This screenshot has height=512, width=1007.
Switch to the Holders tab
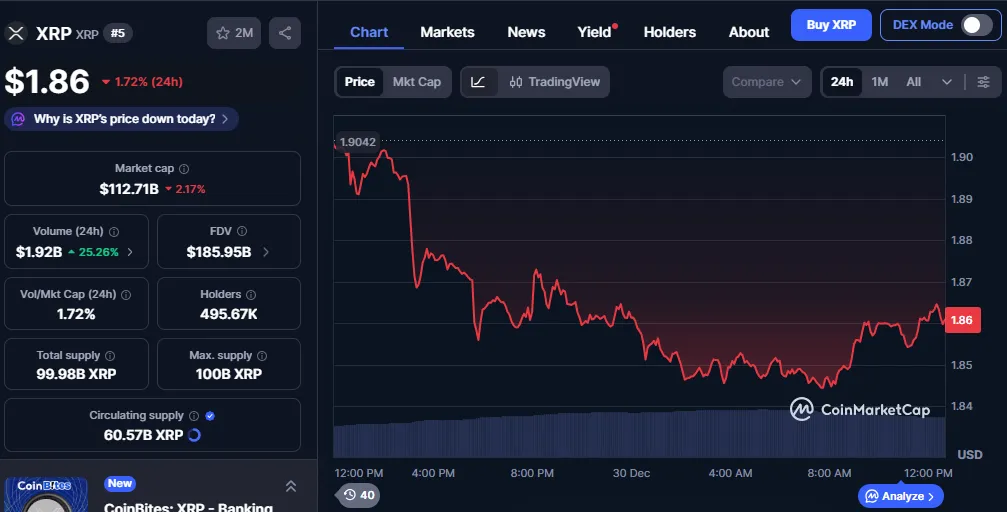click(670, 32)
